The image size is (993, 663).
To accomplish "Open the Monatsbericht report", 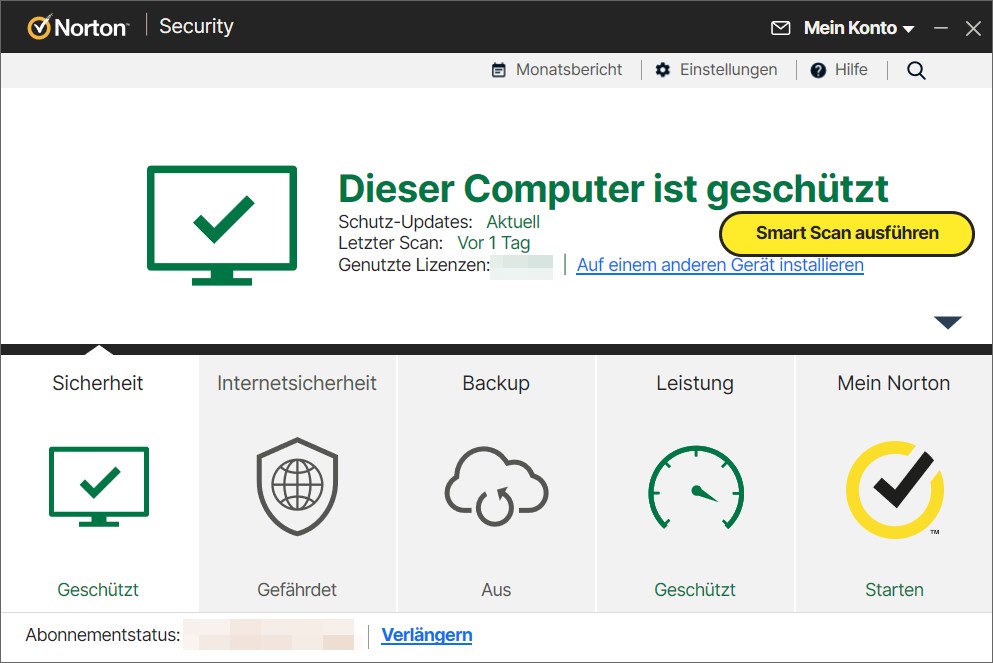I will [x=569, y=70].
